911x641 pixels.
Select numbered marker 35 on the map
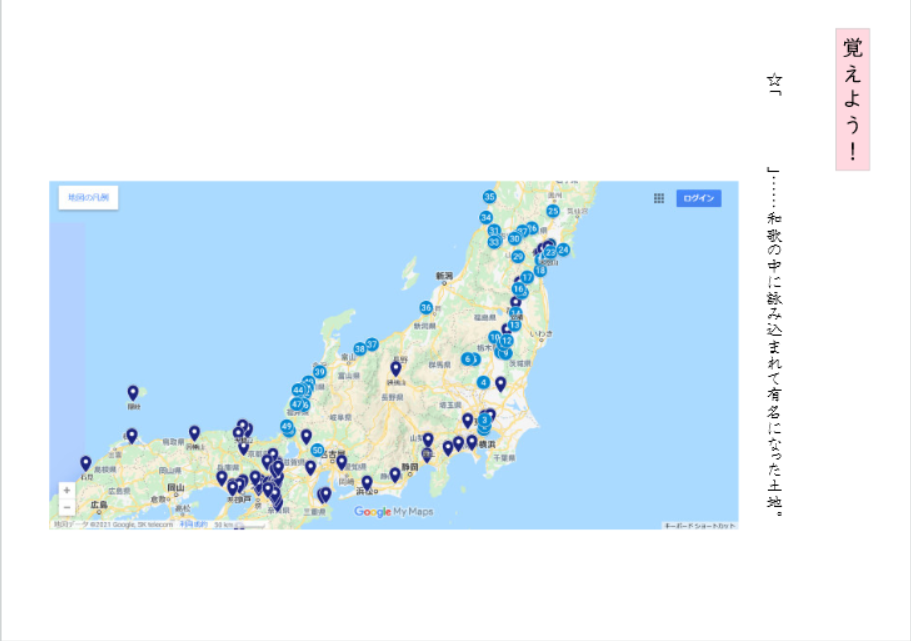coord(489,197)
